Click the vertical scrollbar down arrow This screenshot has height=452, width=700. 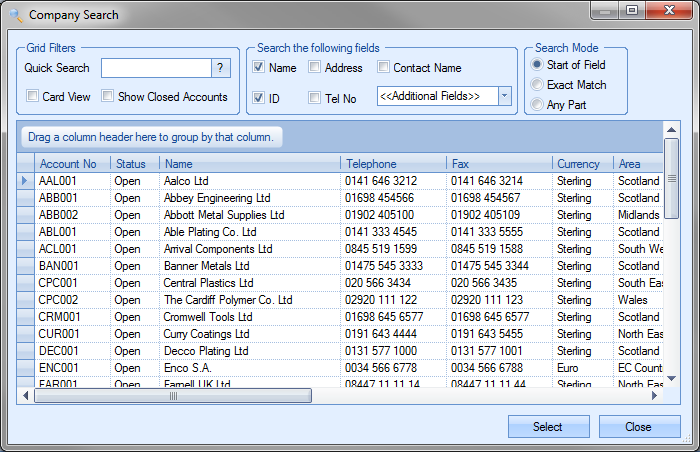[672, 378]
